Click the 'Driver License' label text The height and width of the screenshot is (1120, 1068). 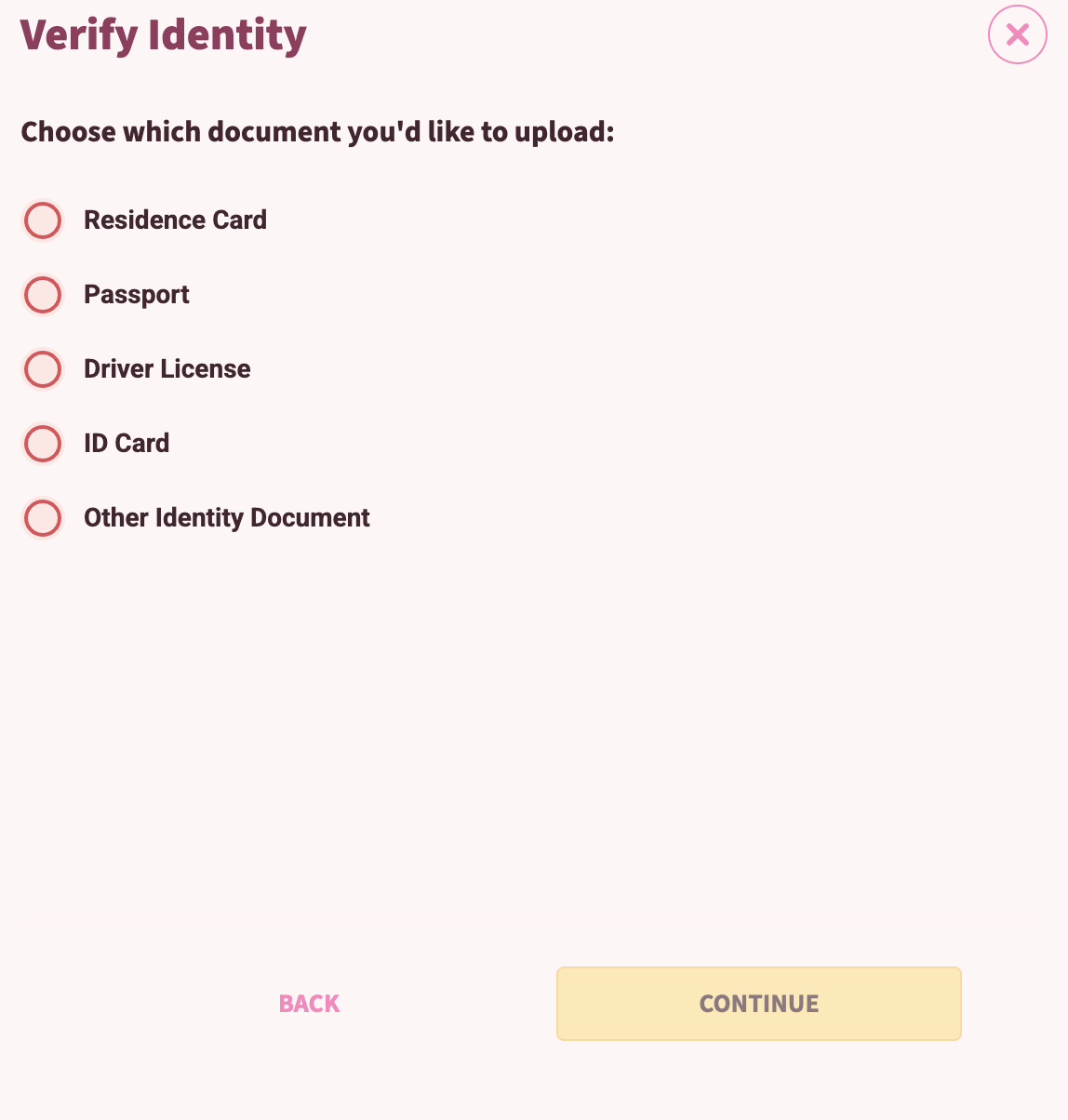[167, 369]
